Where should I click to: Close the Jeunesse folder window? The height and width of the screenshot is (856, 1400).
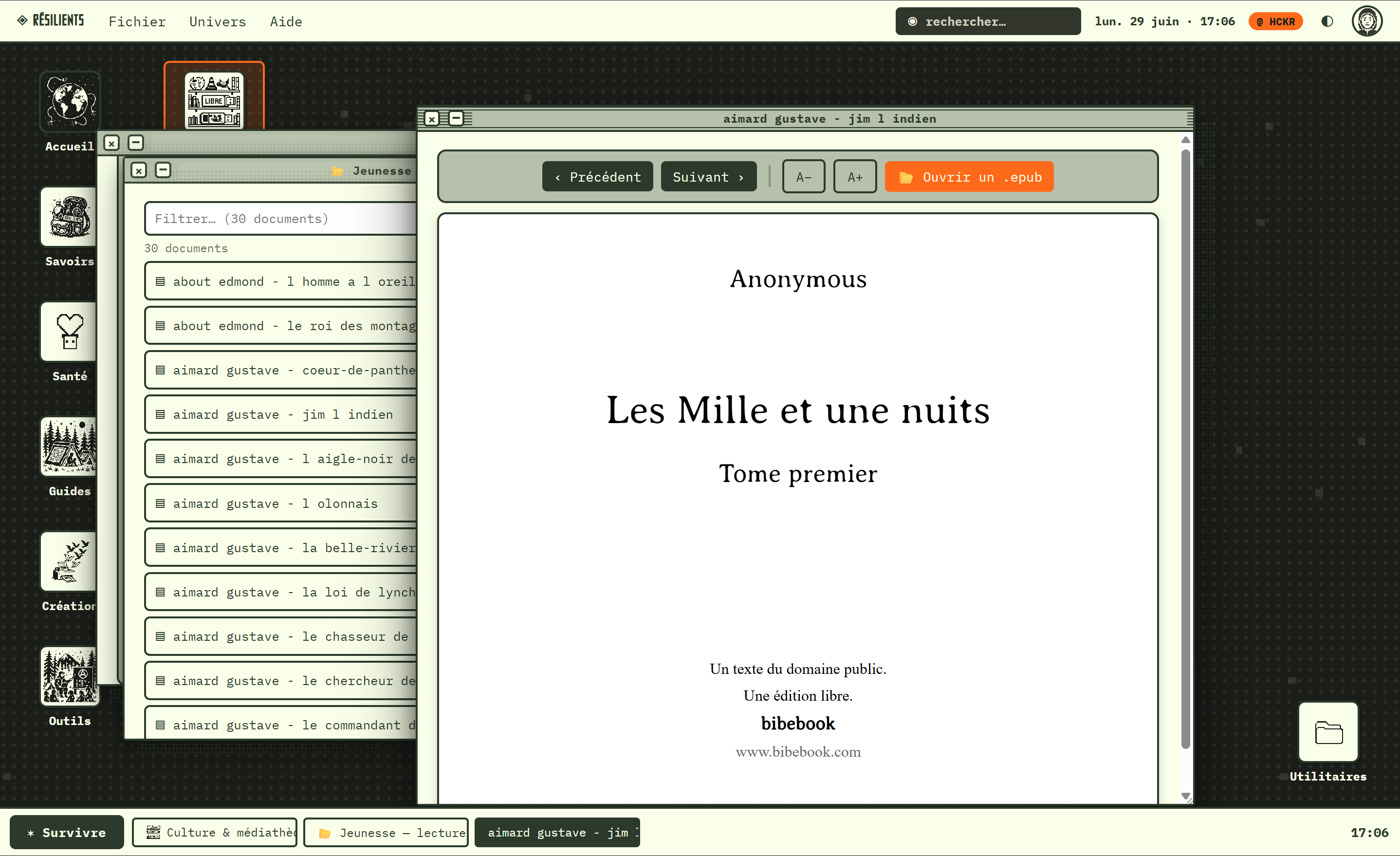(x=139, y=170)
